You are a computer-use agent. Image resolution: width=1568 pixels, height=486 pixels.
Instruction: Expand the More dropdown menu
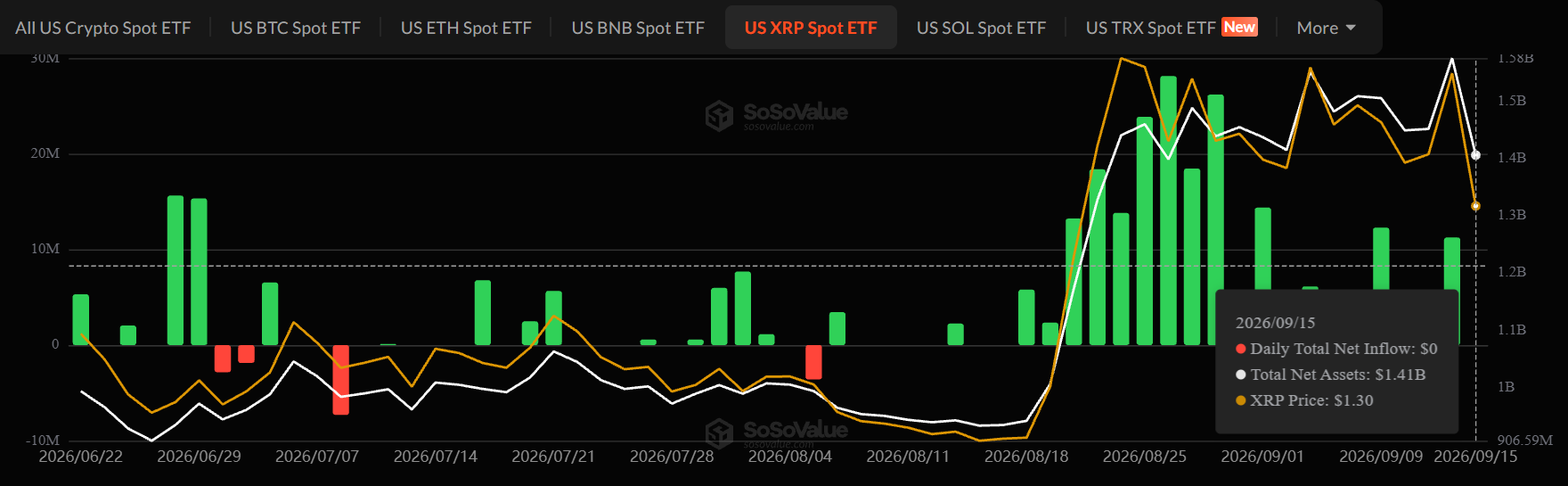1327,28
